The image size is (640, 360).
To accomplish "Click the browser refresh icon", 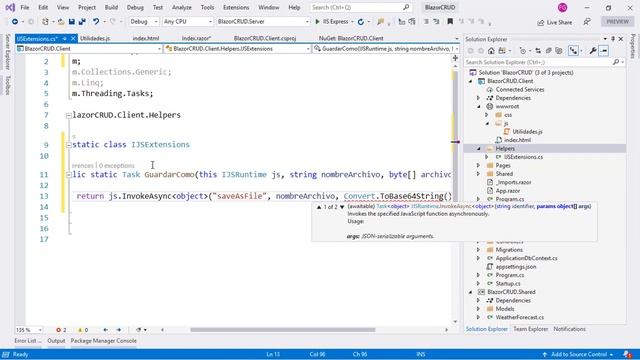I will [361, 22].
